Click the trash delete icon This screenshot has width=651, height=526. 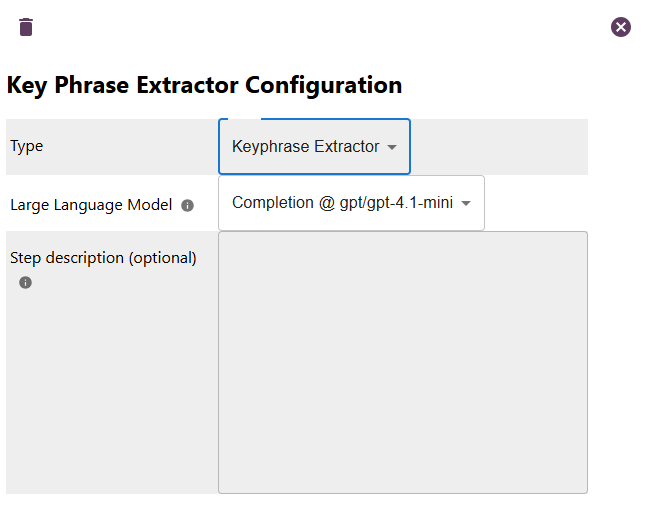pos(26,27)
